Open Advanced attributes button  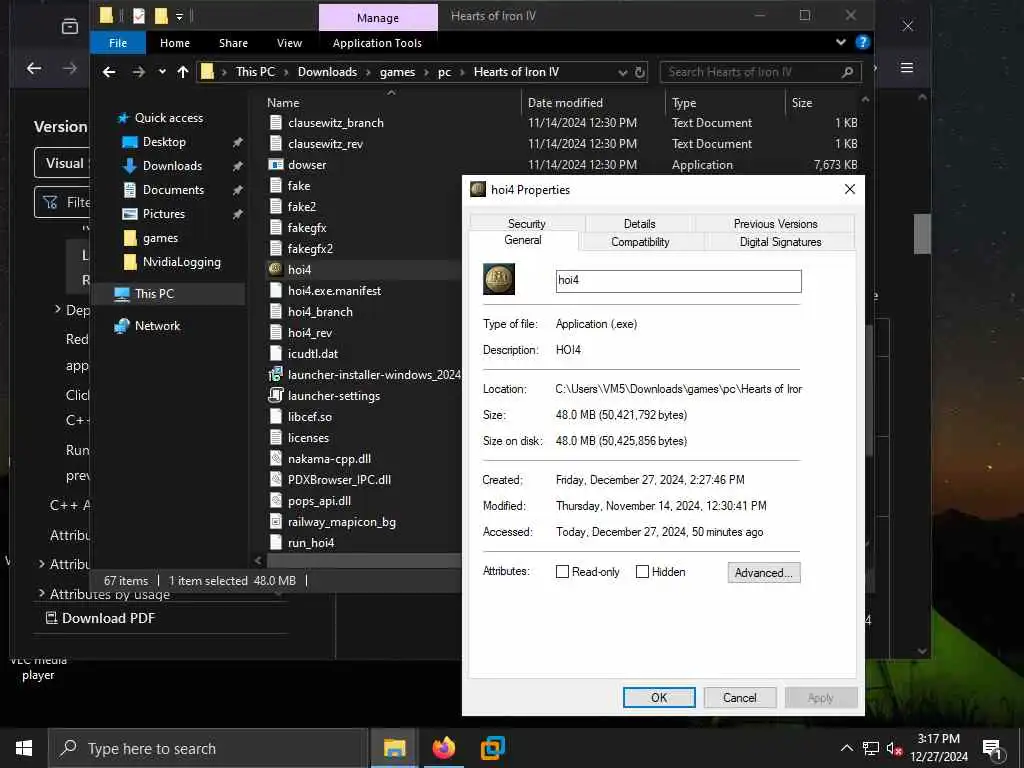[763, 572]
